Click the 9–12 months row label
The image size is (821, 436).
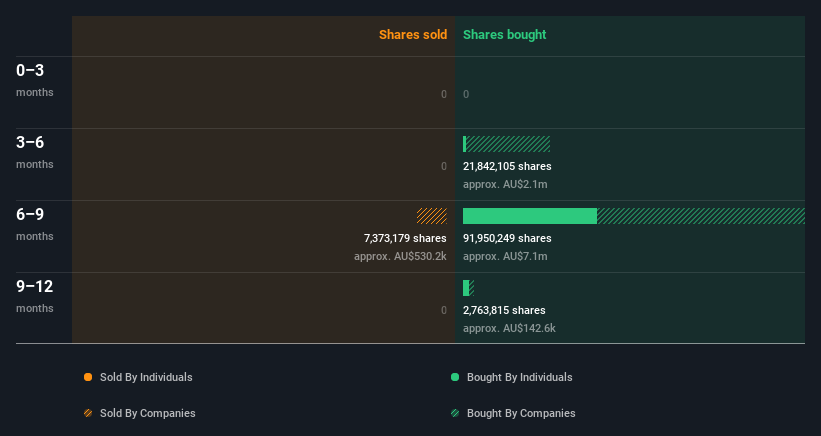35,296
